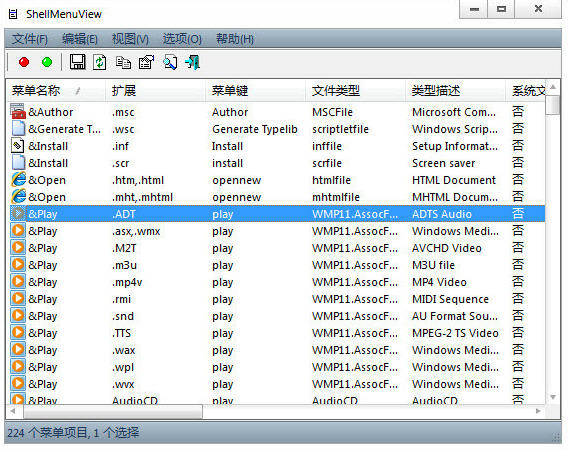Sort by the cut-off 系统文 column header
The width and height of the screenshot is (568, 450).
coord(526,91)
